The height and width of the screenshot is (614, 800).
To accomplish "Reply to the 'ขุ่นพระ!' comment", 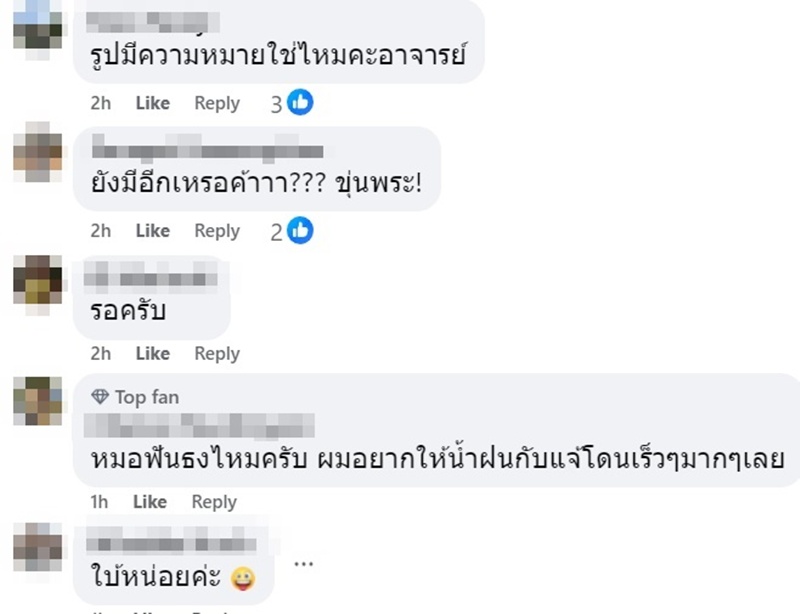I will click(x=216, y=230).
